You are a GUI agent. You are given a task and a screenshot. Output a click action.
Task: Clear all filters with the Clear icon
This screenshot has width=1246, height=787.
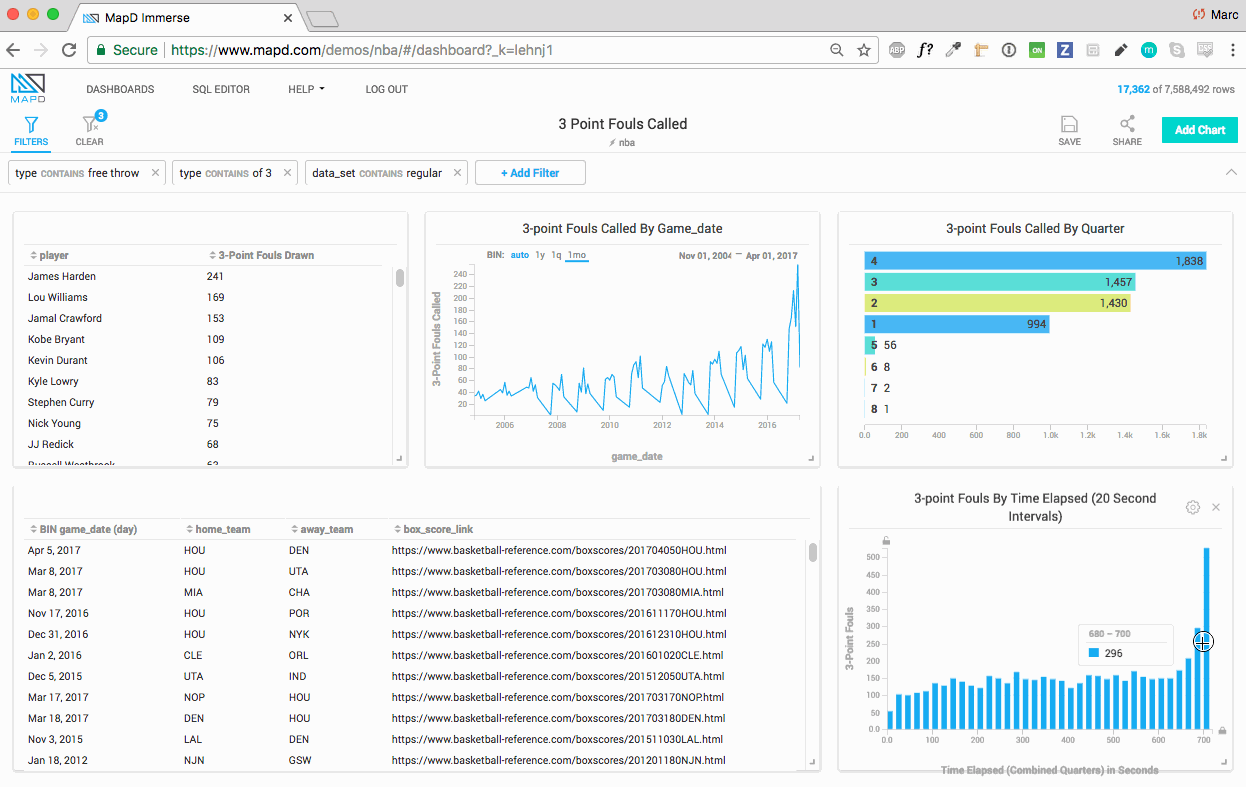click(x=90, y=131)
